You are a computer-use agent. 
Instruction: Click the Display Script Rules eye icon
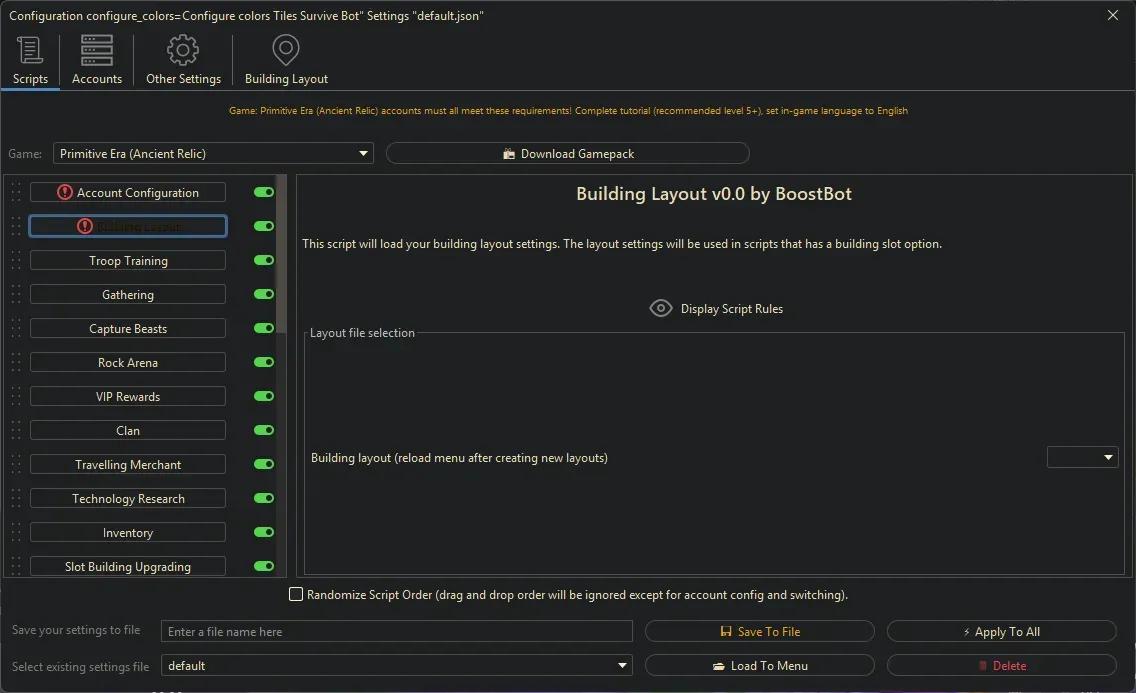pyautogui.click(x=660, y=308)
